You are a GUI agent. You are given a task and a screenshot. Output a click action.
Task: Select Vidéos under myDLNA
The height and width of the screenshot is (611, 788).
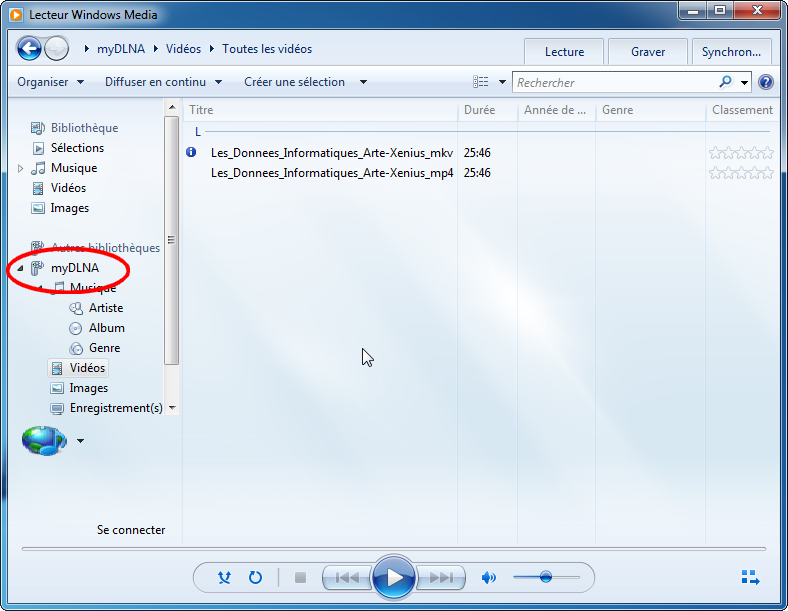pyautogui.click(x=78, y=368)
